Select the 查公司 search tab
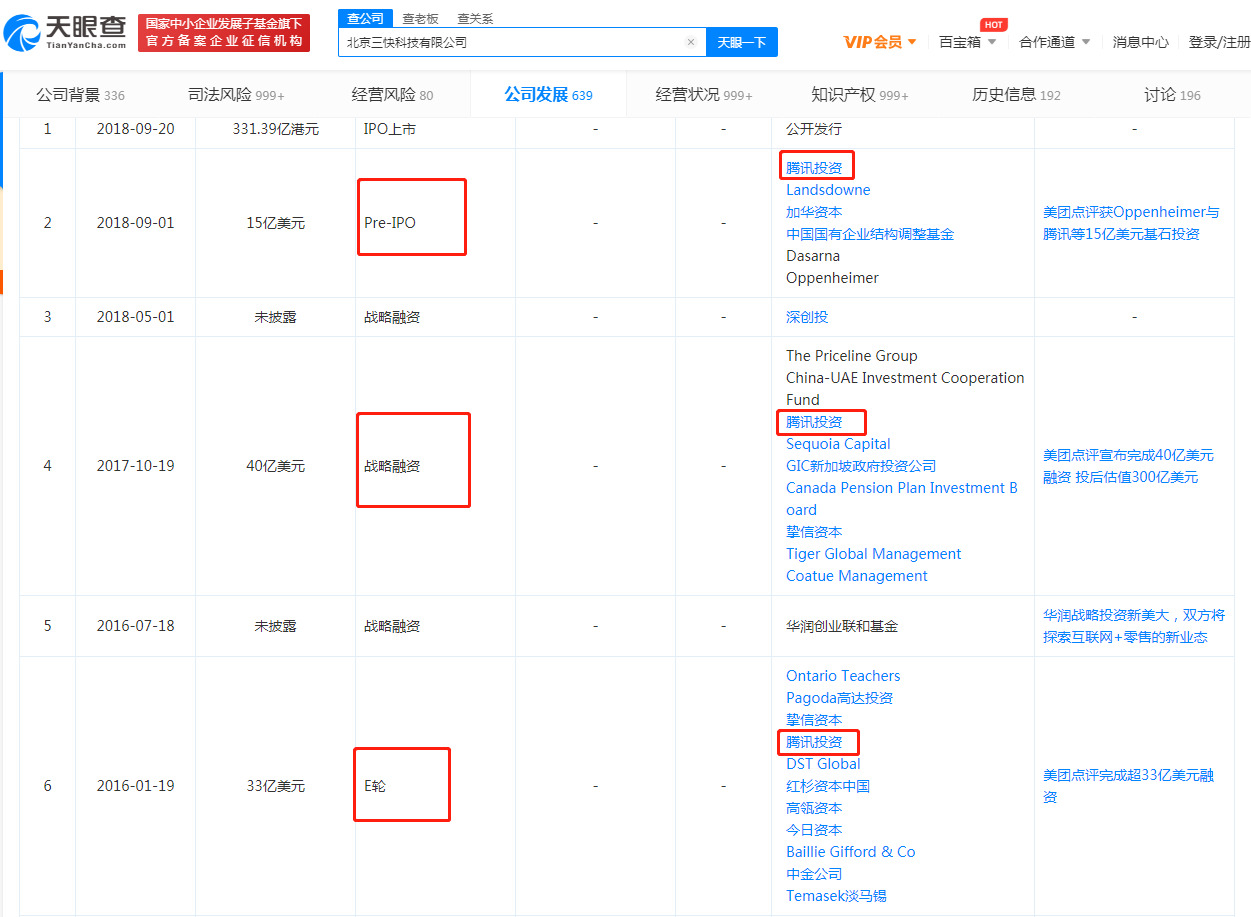Viewport: 1251px width, 917px height. coord(365,18)
